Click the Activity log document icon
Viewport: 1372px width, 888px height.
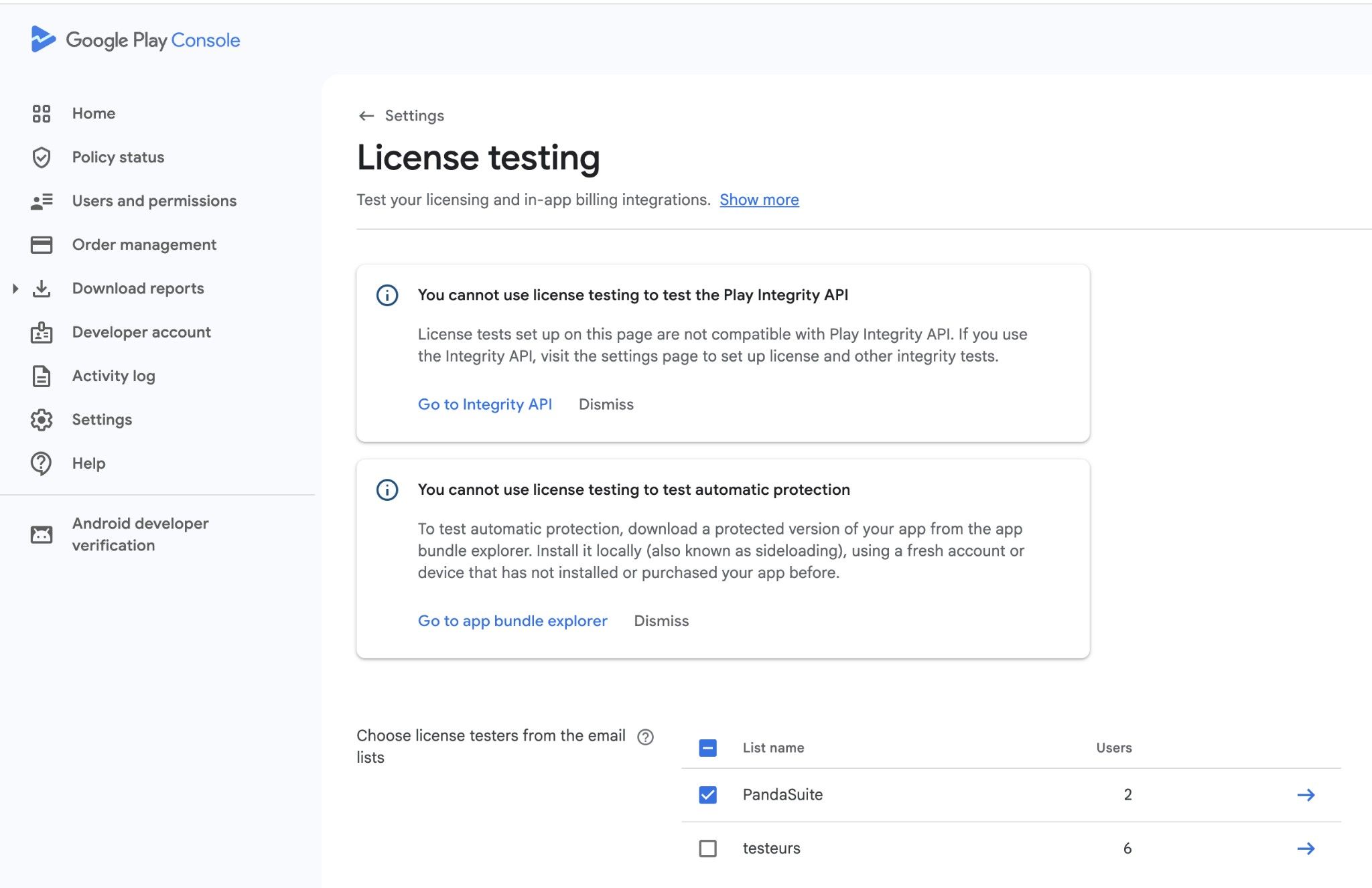(x=42, y=376)
